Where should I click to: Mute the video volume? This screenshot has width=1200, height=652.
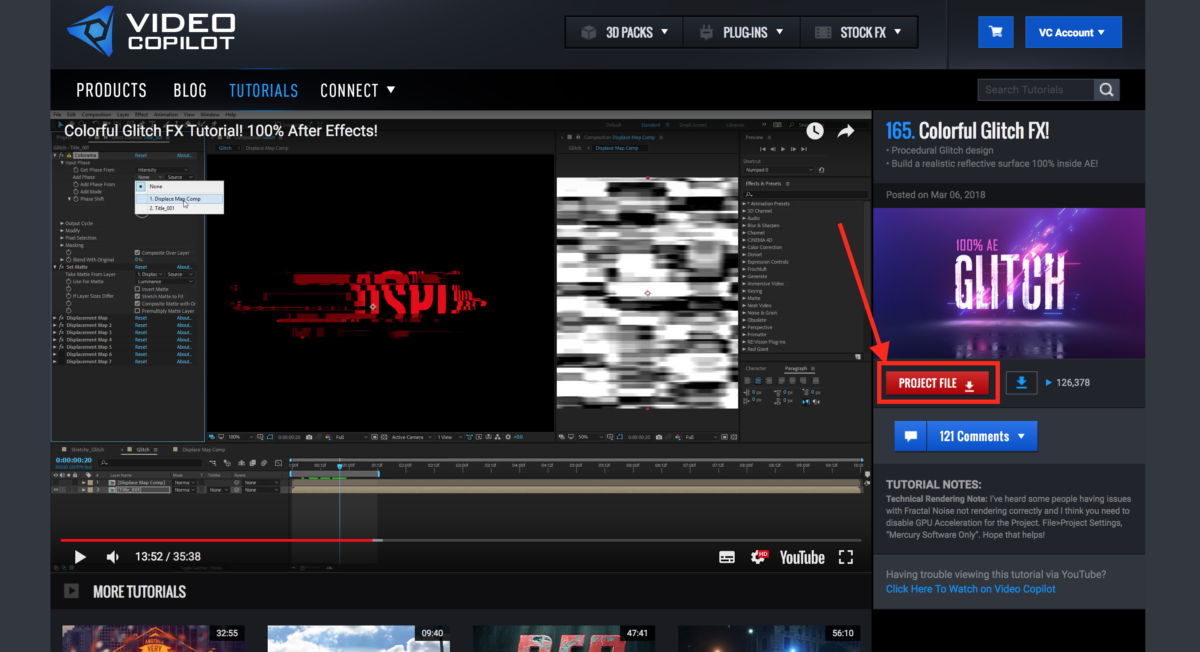tap(113, 557)
